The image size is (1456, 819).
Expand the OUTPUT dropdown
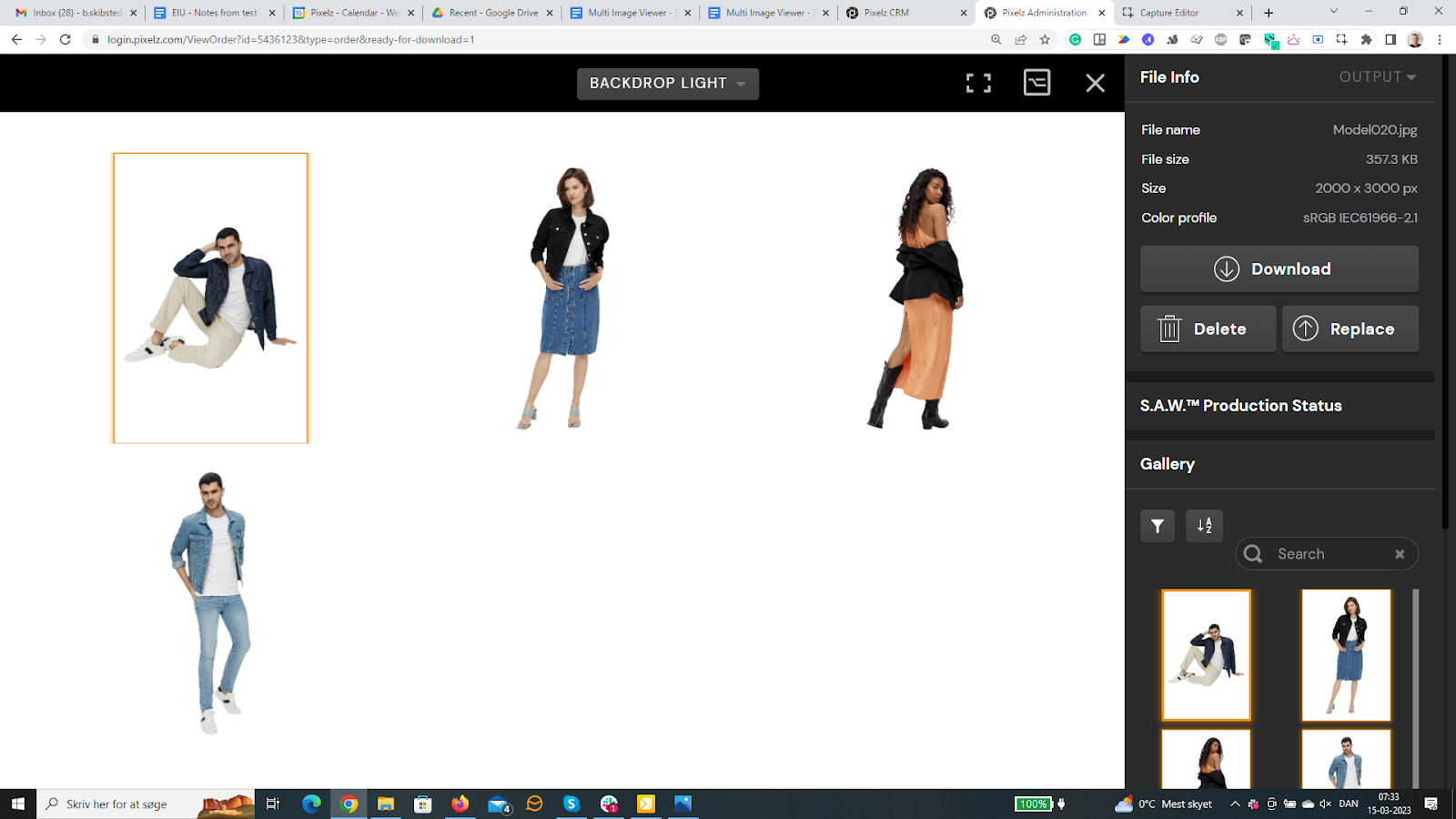point(1377,77)
